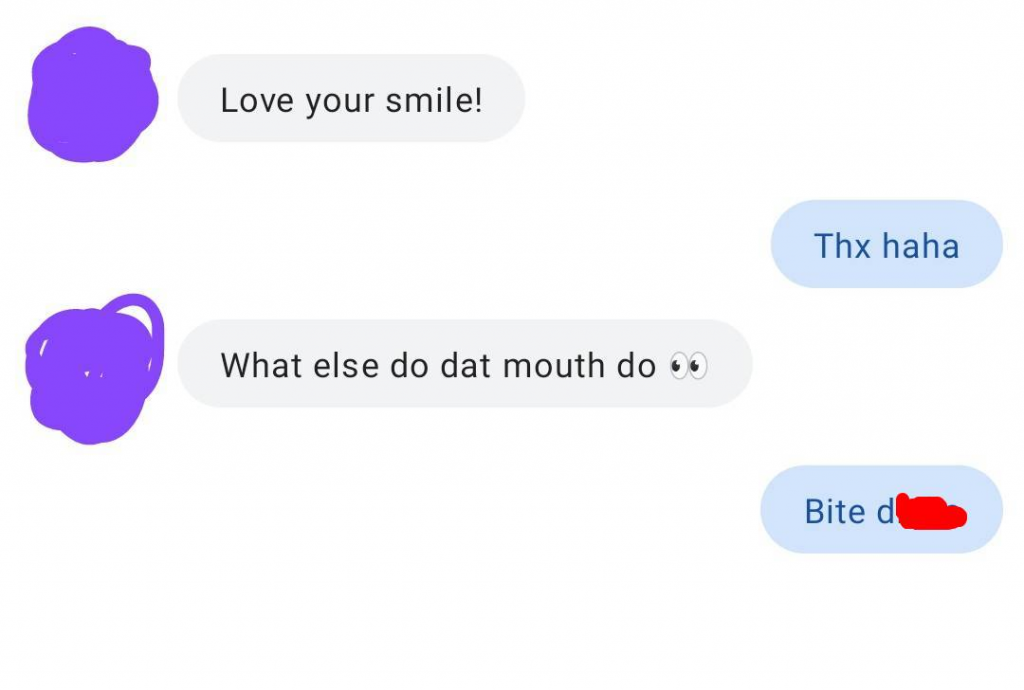Viewport: 1024px width, 690px height.
Task: Click the gray incoming message bubble on top
Action: click(x=352, y=98)
